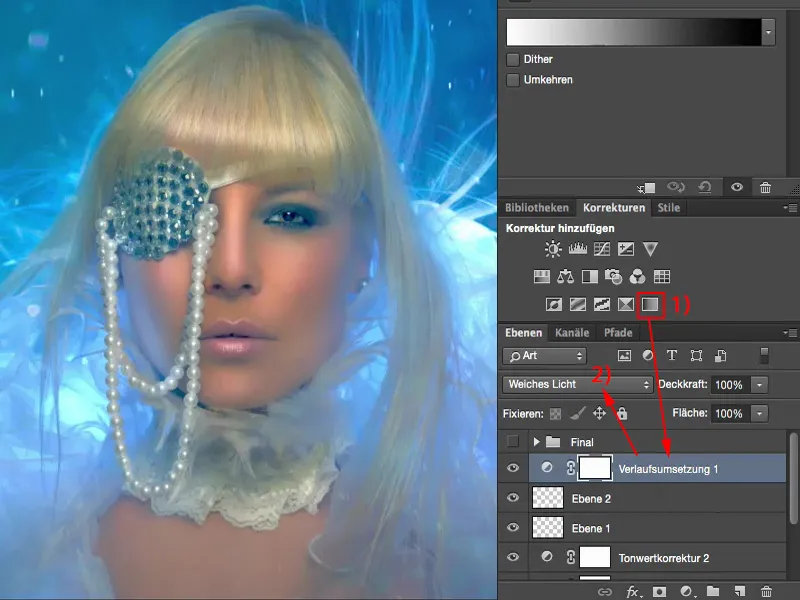Add a Photo Filter adjustment
The height and width of the screenshot is (600, 800).
[x=613, y=277]
